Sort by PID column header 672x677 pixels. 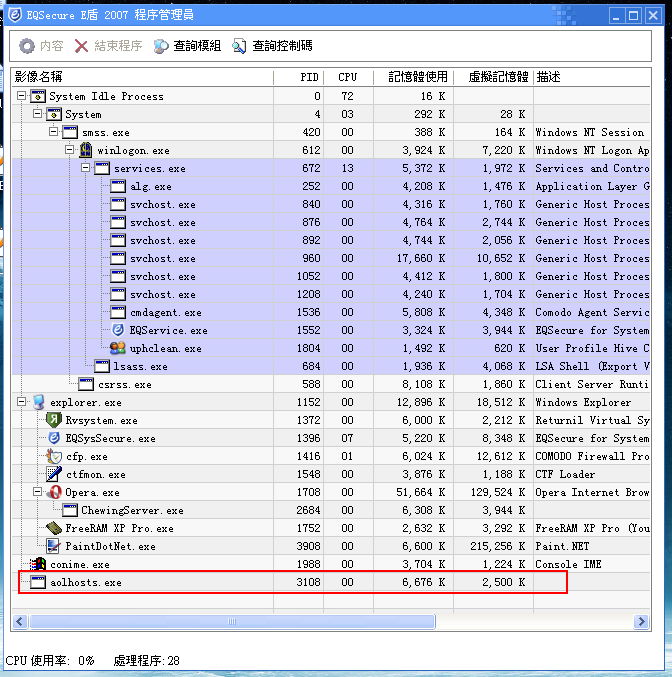pos(299,77)
